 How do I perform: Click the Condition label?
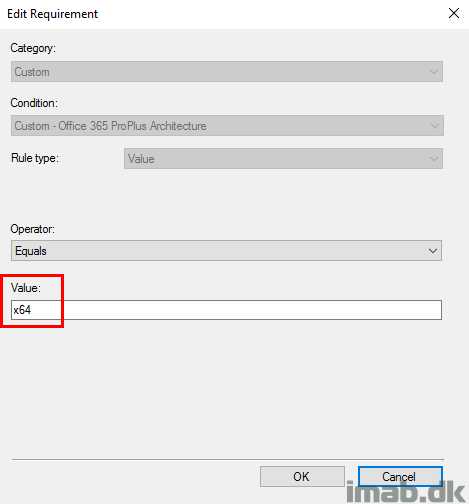34,103
